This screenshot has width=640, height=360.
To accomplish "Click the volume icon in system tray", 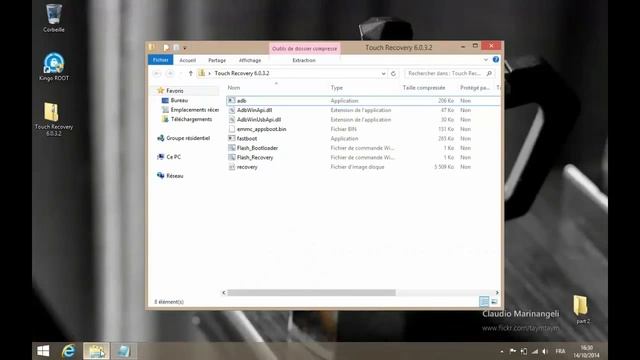I will pyautogui.click(x=545, y=351).
